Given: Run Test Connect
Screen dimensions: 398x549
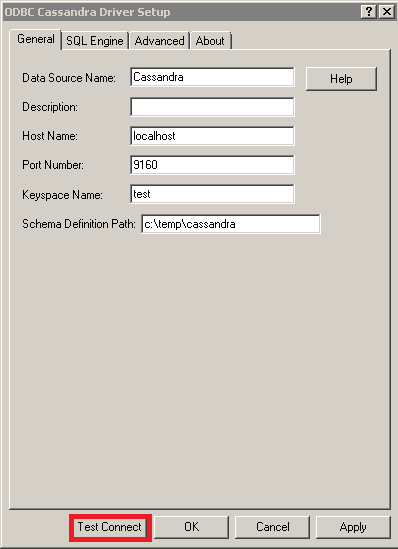Looking at the screenshot, I should (x=110, y=527).
